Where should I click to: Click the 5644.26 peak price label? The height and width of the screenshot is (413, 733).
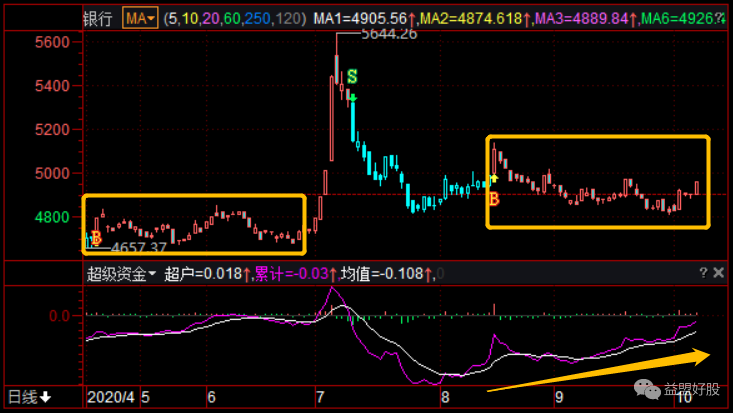369,33
